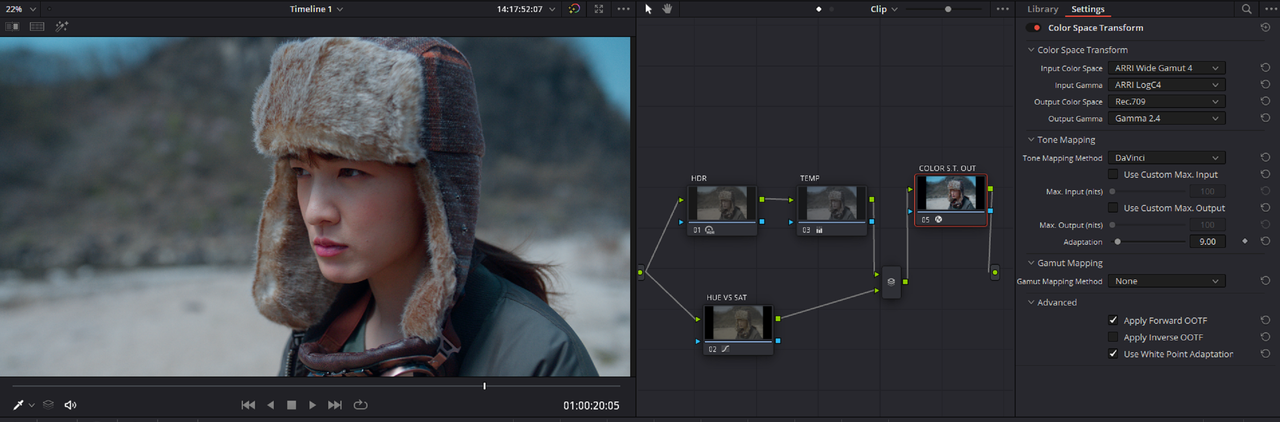This screenshot has height=422, width=1280.
Task: Toggle loop playback
Action: pyautogui.click(x=361, y=405)
